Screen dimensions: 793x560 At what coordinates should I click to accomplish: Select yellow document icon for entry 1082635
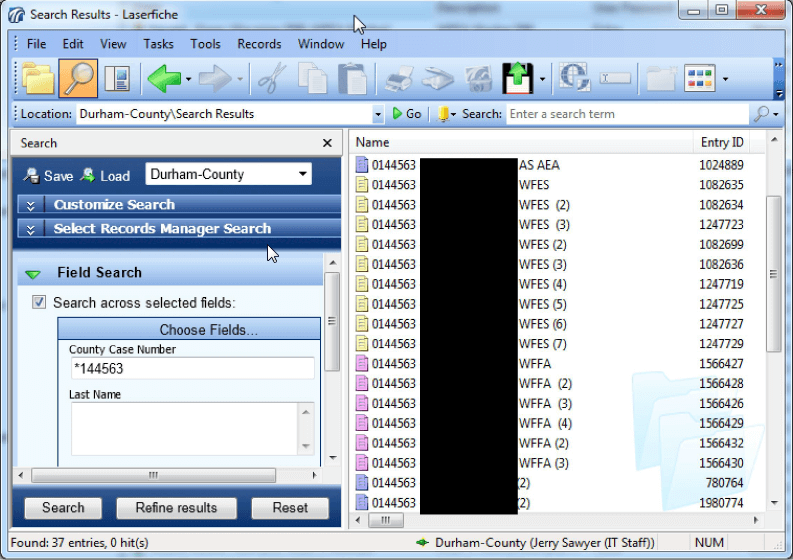[x=362, y=184]
